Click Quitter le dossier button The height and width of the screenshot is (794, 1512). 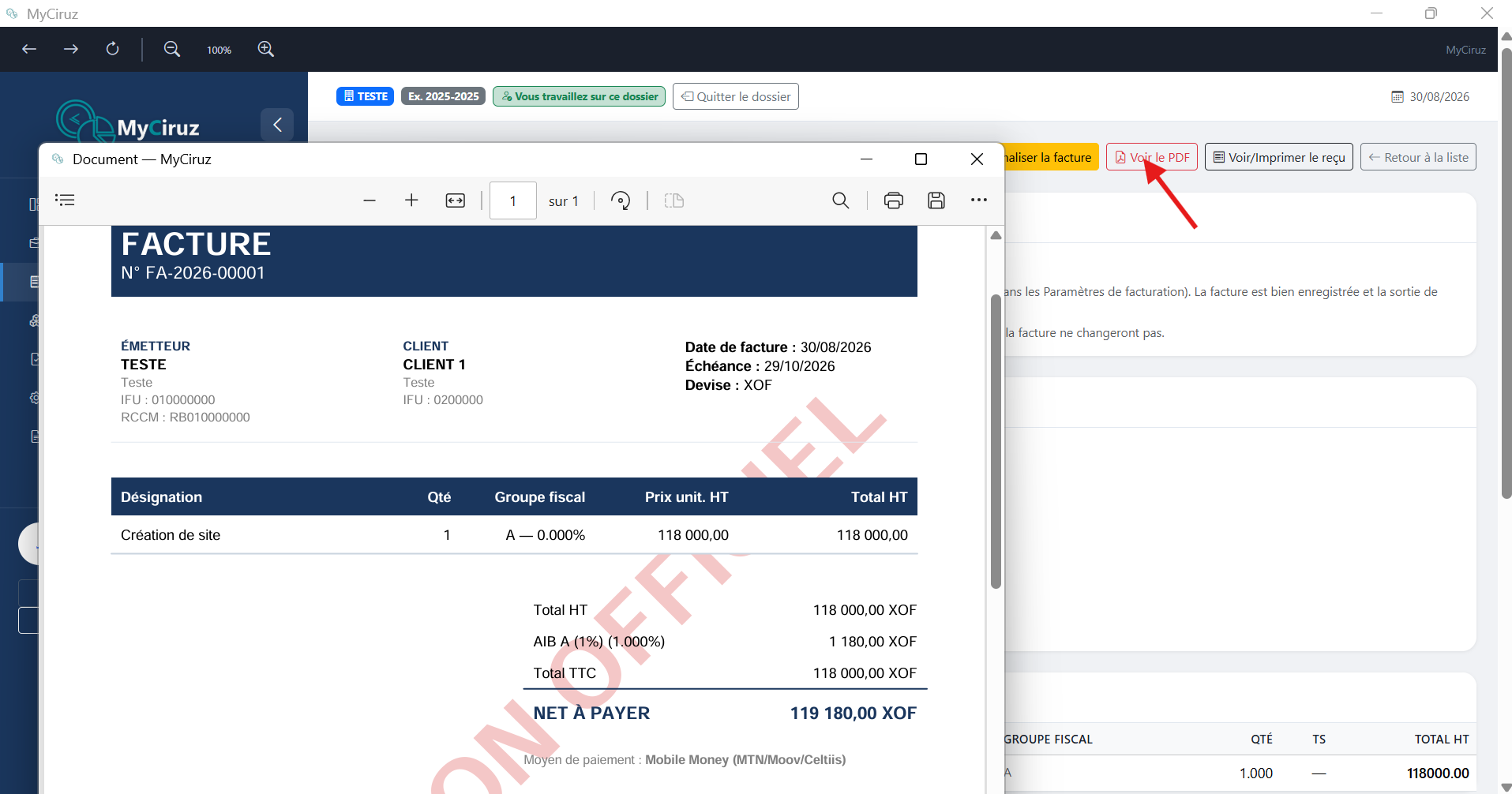736,96
